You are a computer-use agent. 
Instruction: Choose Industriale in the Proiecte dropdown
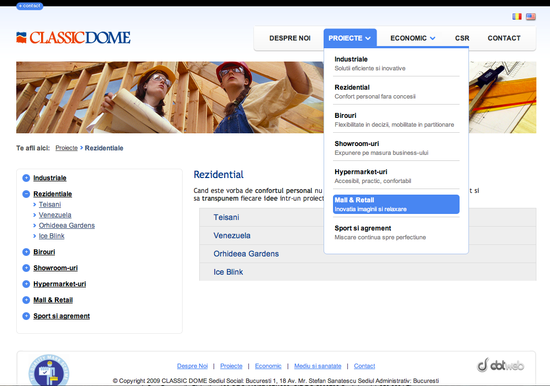(396, 63)
